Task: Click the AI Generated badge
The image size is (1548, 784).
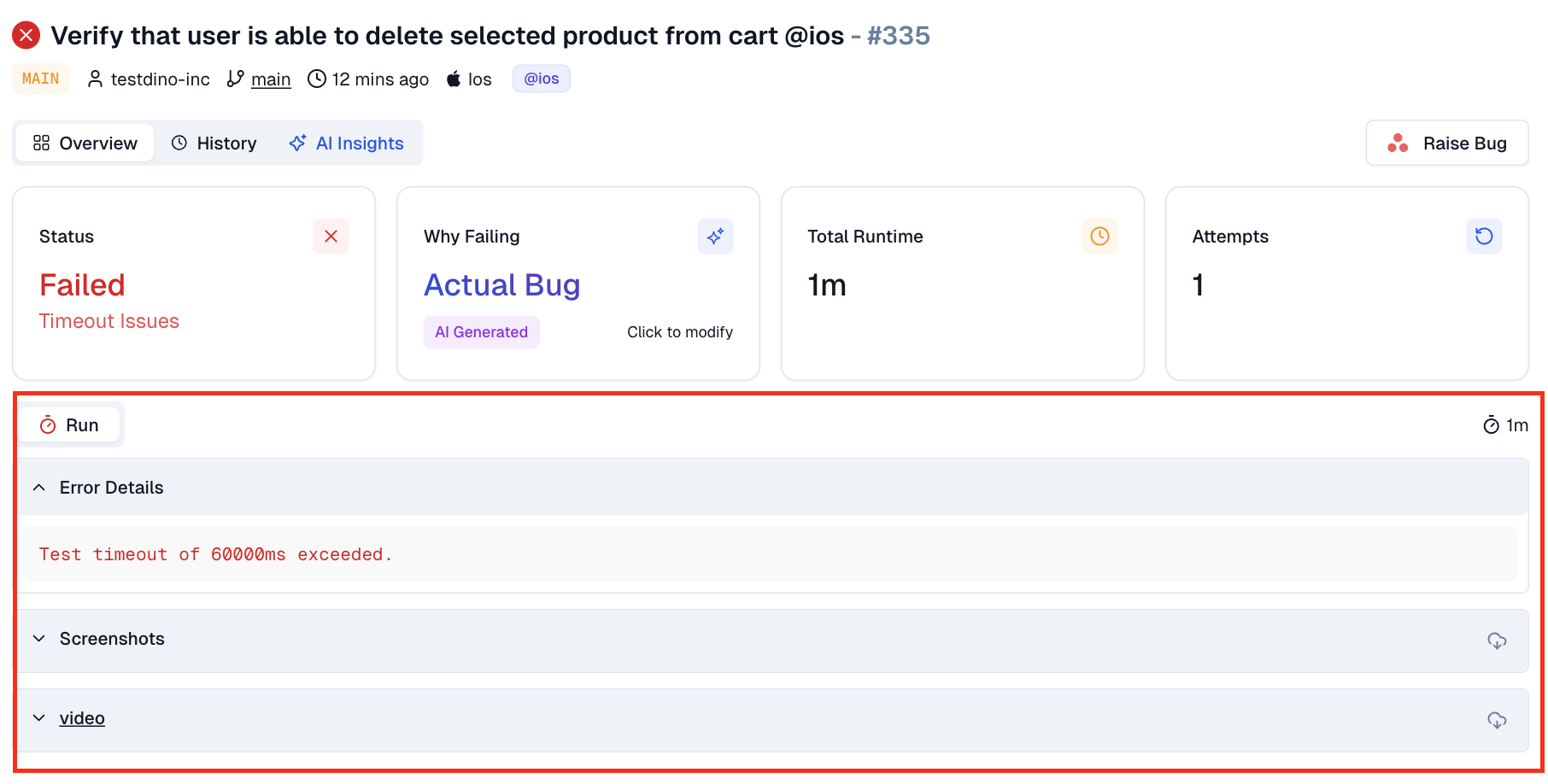Action: pyautogui.click(x=481, y=332)
